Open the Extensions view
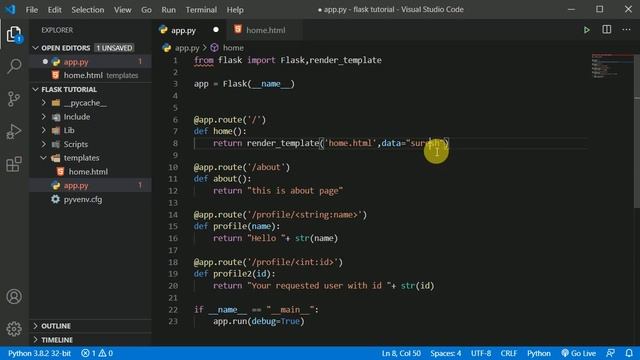Screen dimensions: 640x360 point(14,164)
